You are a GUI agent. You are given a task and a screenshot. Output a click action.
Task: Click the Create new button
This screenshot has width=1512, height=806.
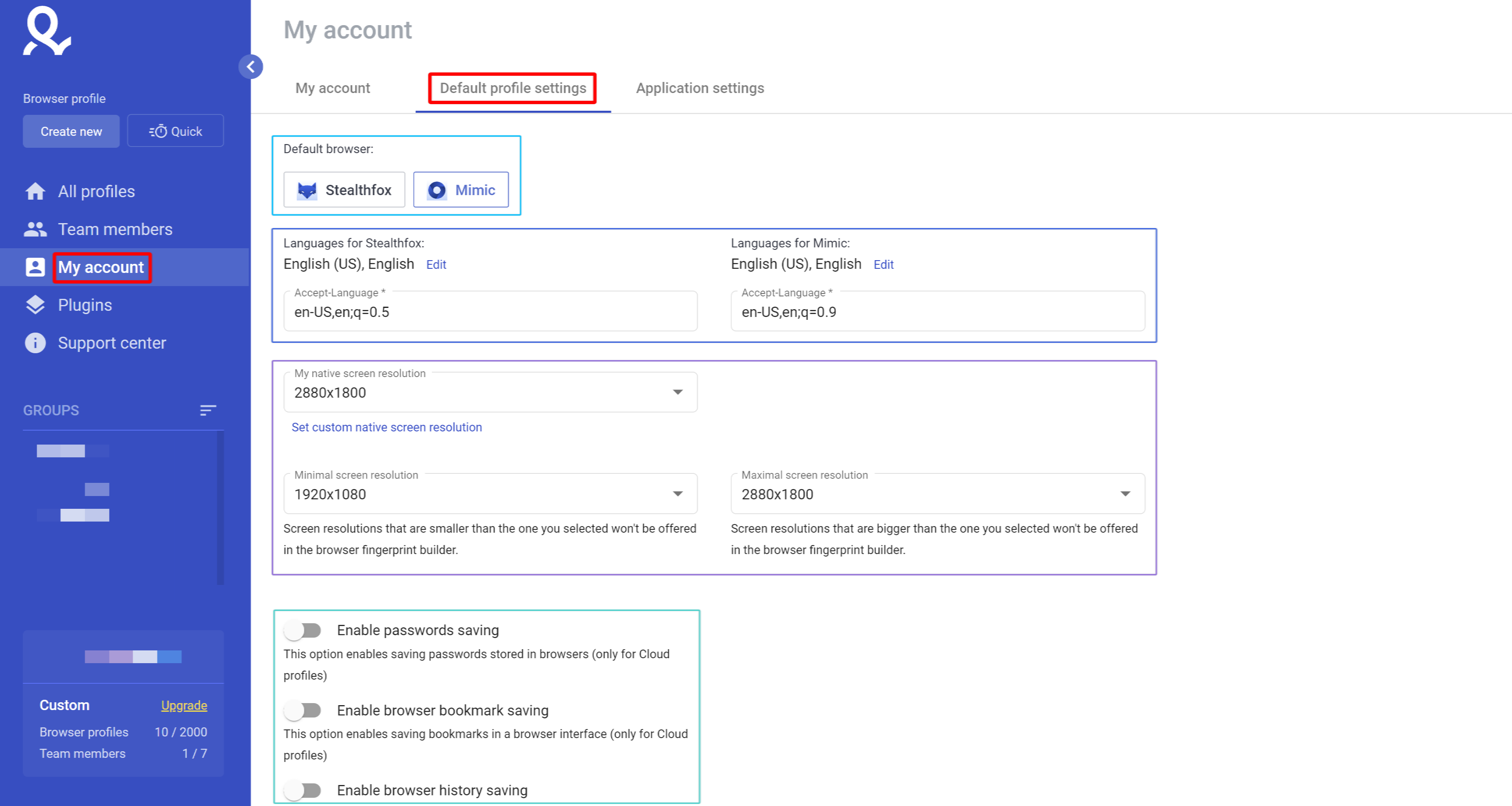[71, 131]
